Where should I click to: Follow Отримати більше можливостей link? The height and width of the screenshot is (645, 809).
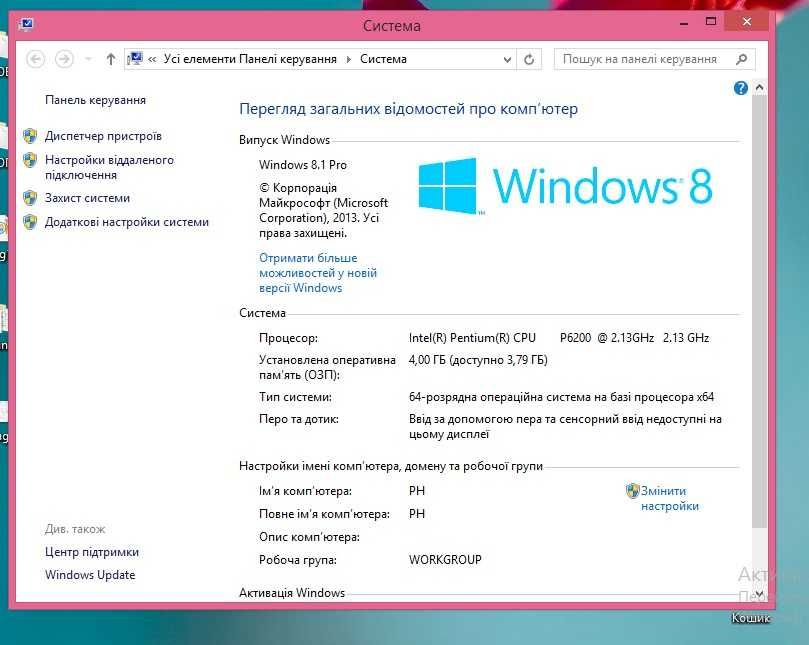tap(318, 272)
